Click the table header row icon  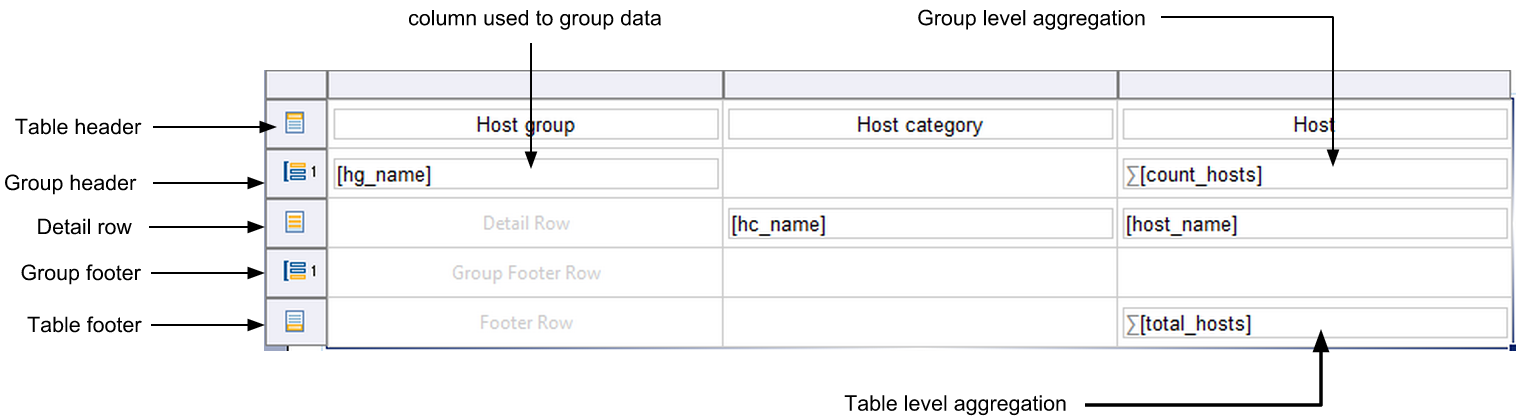pos(295,124)
